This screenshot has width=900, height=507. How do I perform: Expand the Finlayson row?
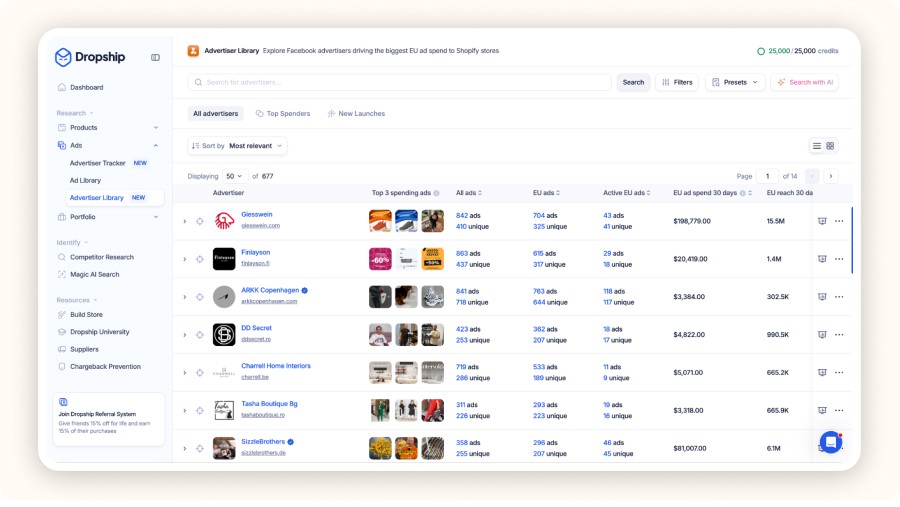pyautogui.click(x=185, y=259)
